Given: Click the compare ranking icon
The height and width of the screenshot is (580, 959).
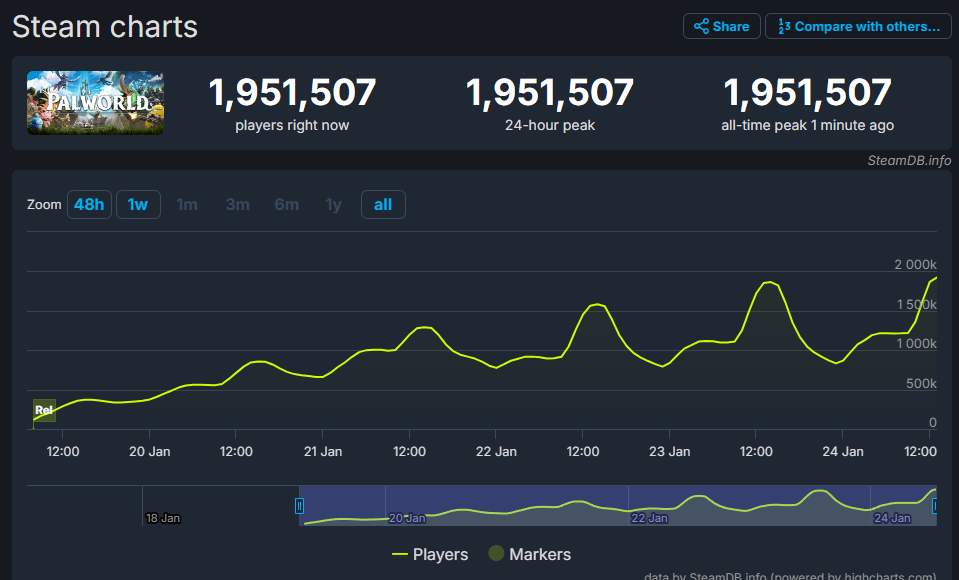Looking at the screenshot, I should point(784,26).
